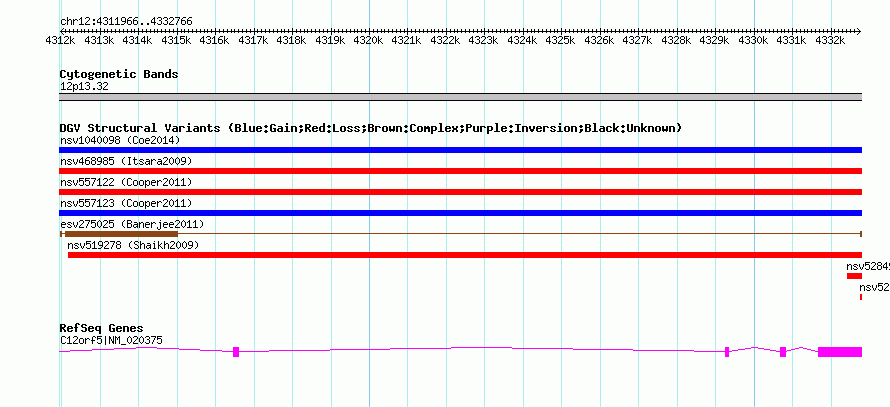Click the nsv557123 (Cooper2011) label
This screenshot has width=890, height=407.
pos(126,203)
